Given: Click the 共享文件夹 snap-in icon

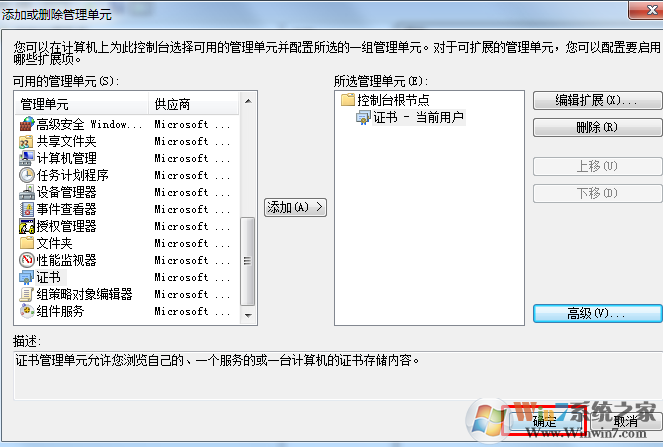Looking at the screenshot, I should tap(27, 141).
